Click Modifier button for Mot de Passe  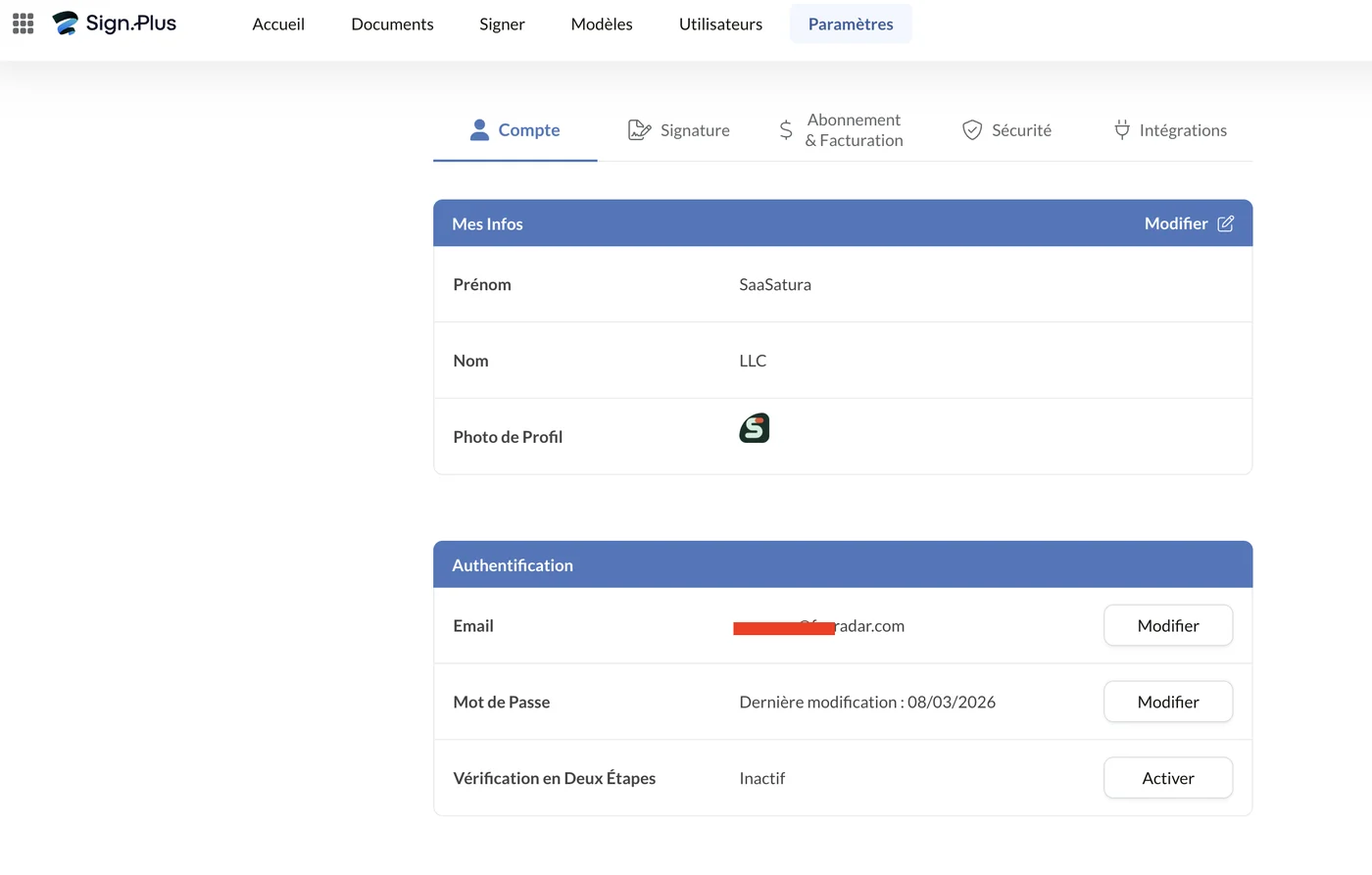pyautogui.click(x=1168, y=702)
